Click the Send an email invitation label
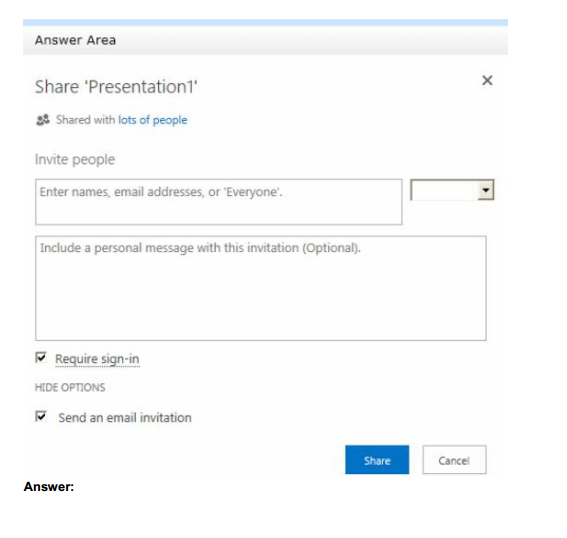This screenshot has height=538, width=567. click(x=125, y=418)
